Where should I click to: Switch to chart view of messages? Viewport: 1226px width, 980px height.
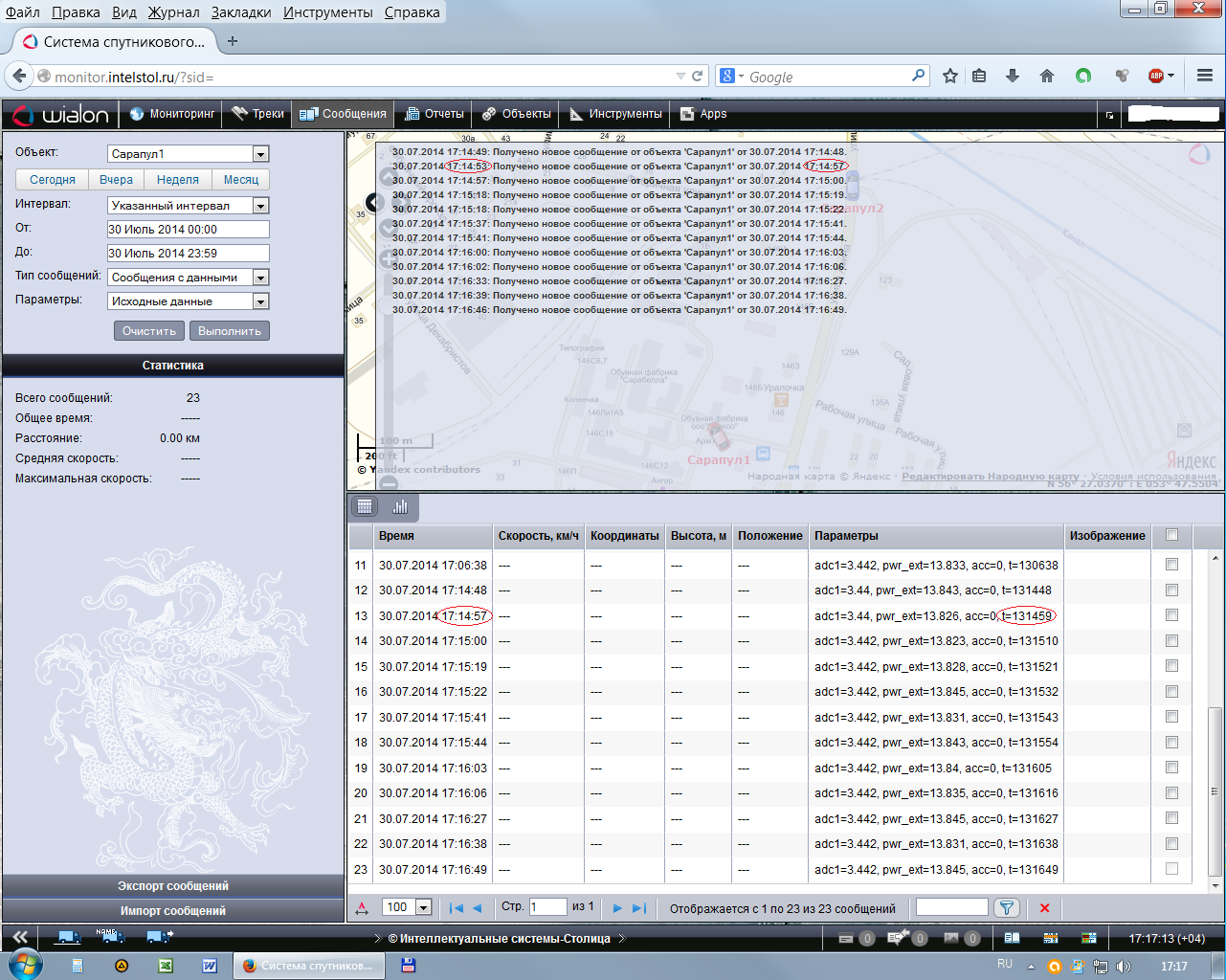400,507
